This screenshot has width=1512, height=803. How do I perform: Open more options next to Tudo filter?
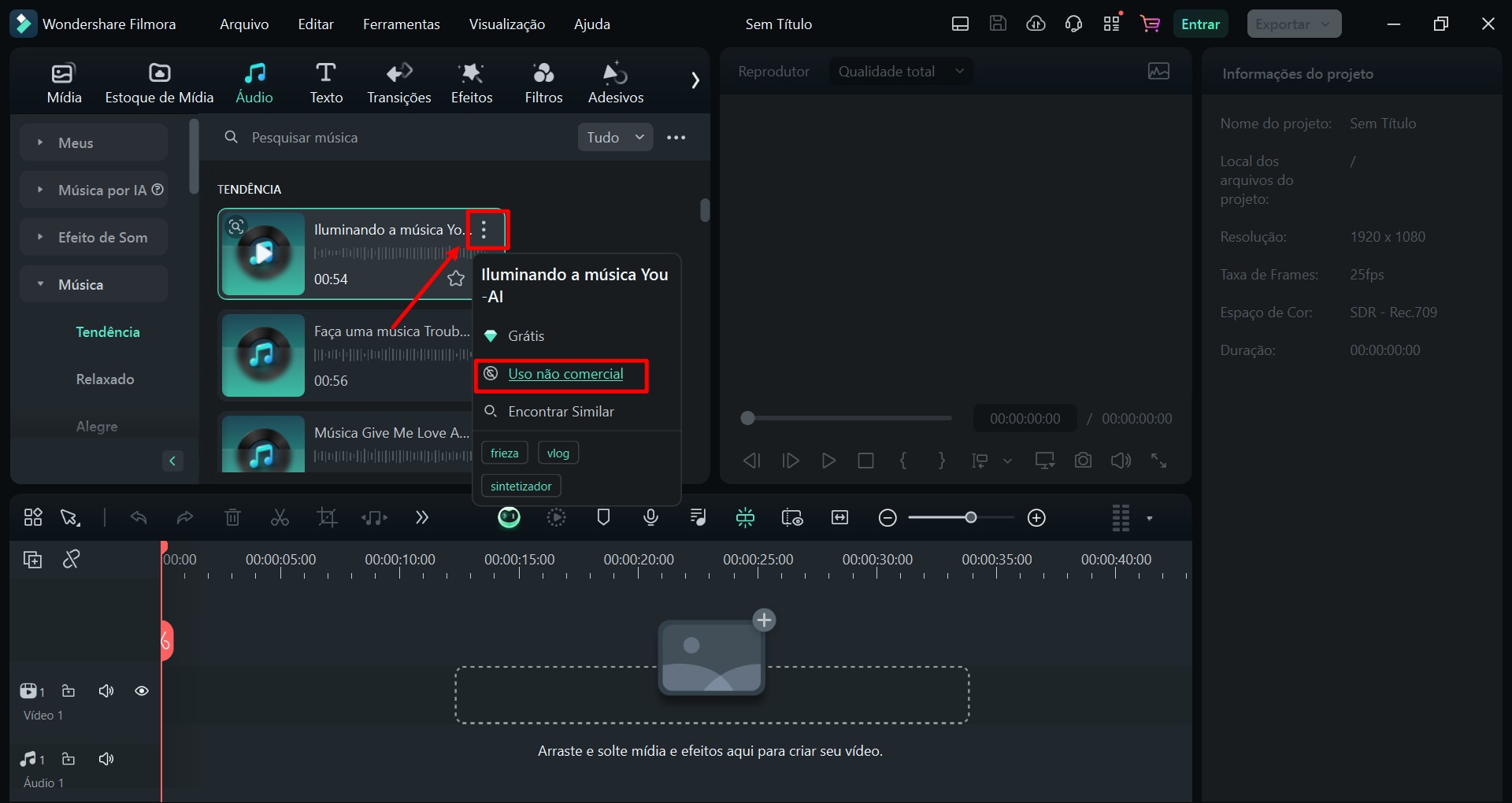(676, 137)
